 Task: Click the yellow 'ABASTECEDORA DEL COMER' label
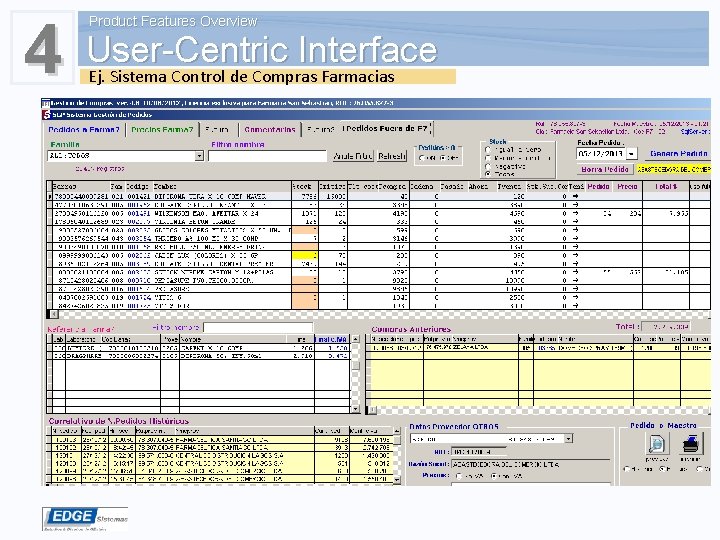673,169
